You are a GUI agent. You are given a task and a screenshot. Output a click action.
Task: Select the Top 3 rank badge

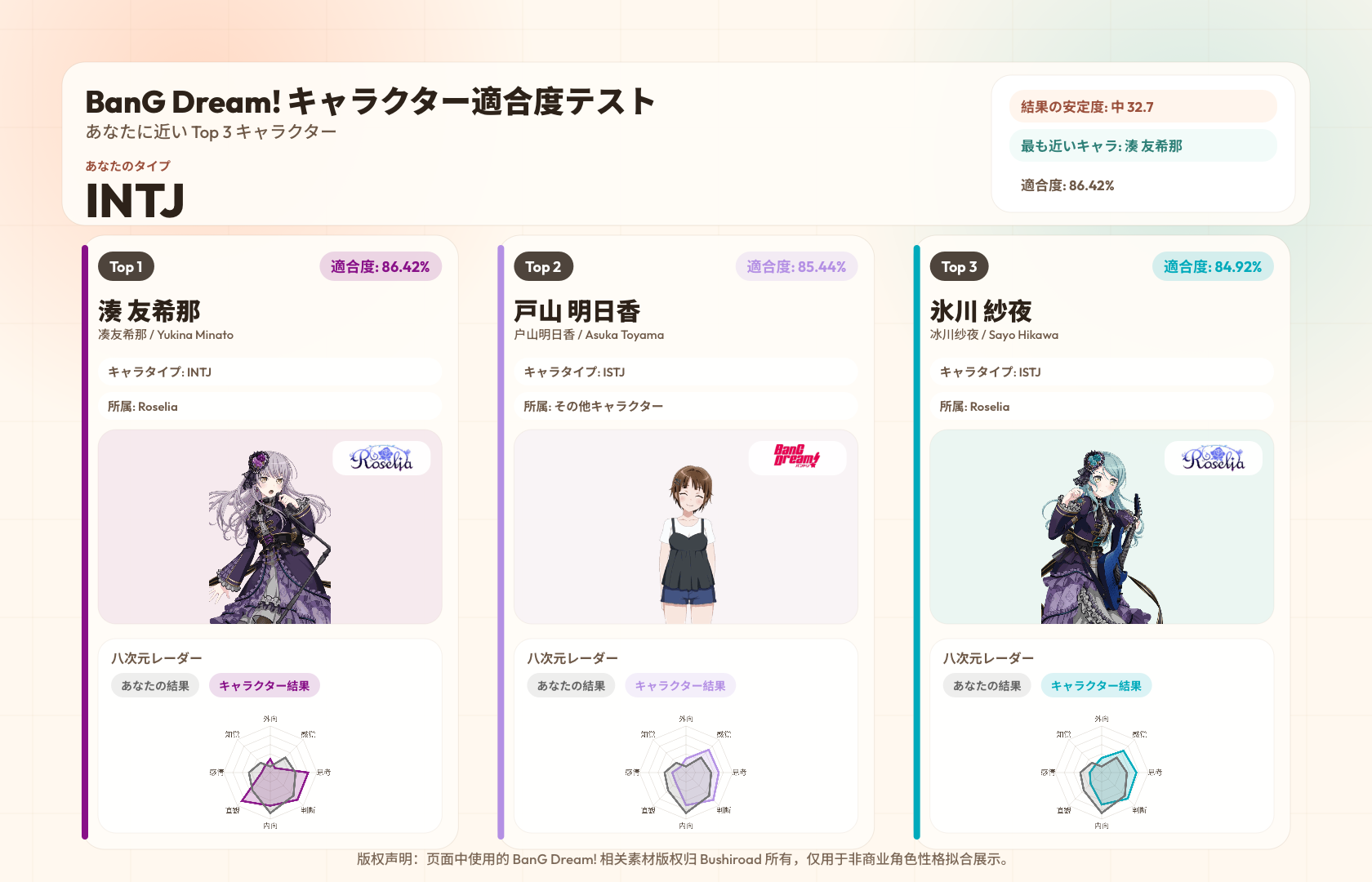pyautogui.click(x=960, y=267)
